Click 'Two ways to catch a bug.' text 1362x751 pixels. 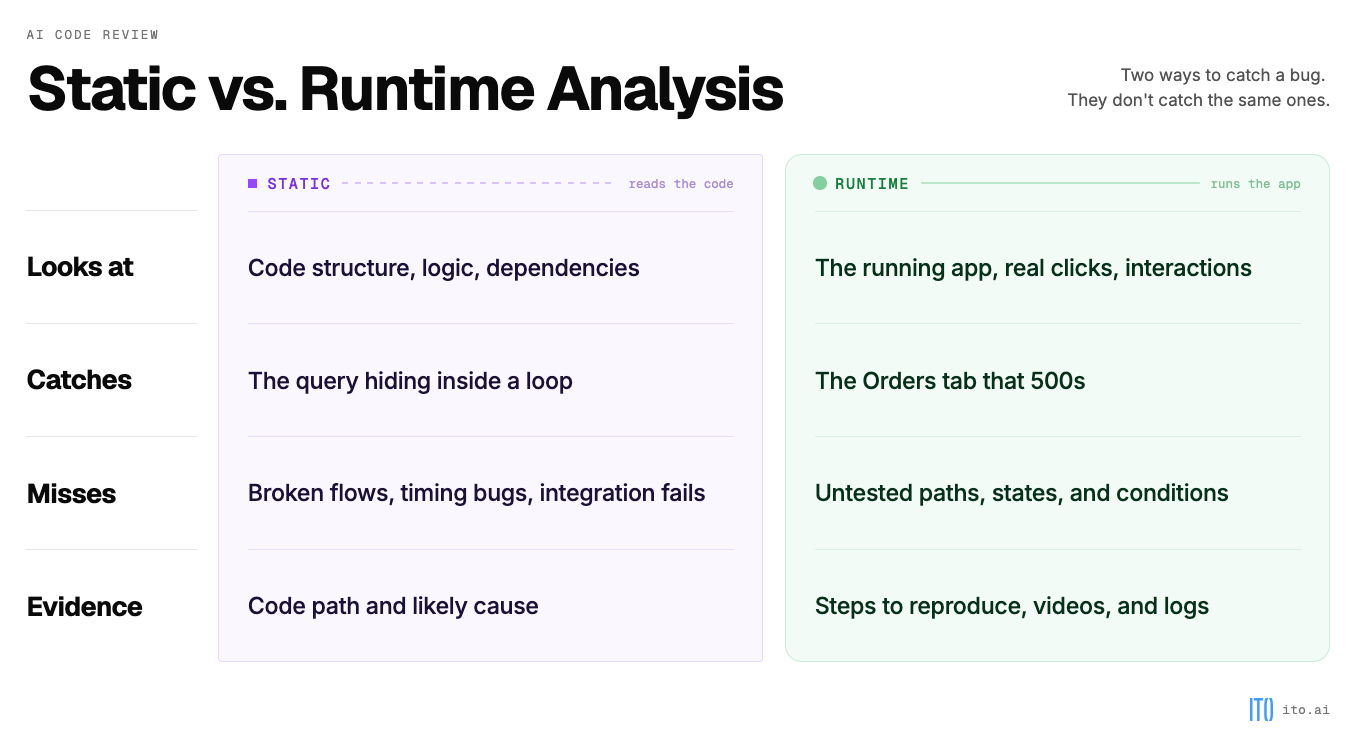[1223, 75]
